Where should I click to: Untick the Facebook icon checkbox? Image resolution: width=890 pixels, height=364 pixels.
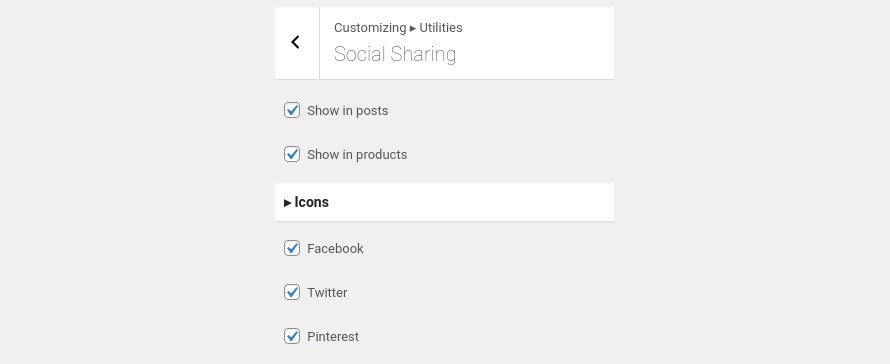coord(292,248)
